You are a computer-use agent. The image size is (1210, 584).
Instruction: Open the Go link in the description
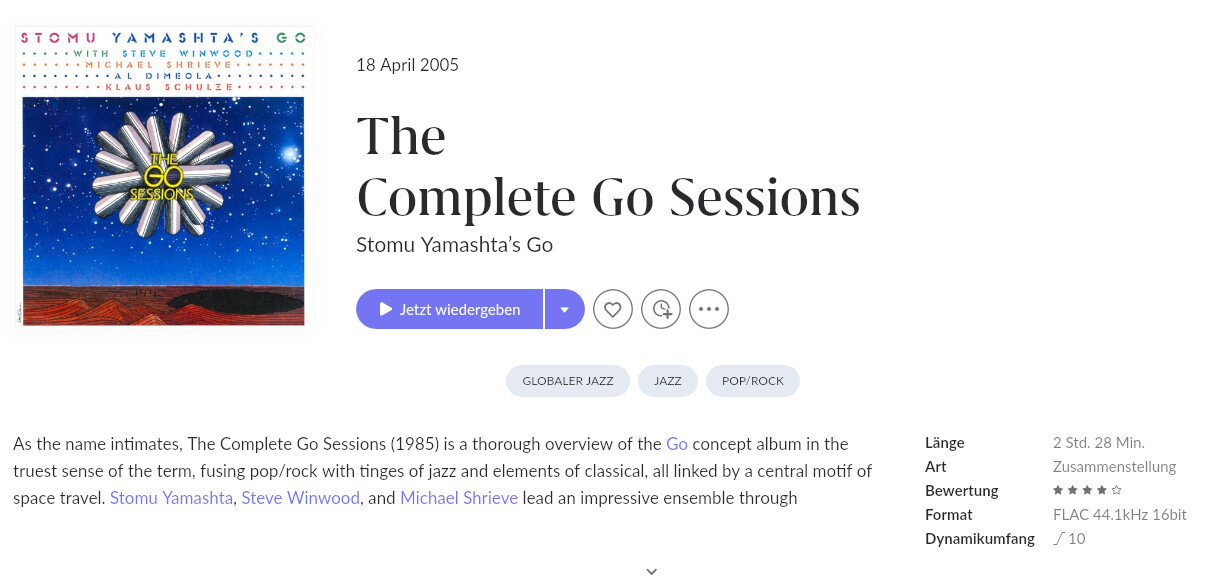click(x=677, y=444)
